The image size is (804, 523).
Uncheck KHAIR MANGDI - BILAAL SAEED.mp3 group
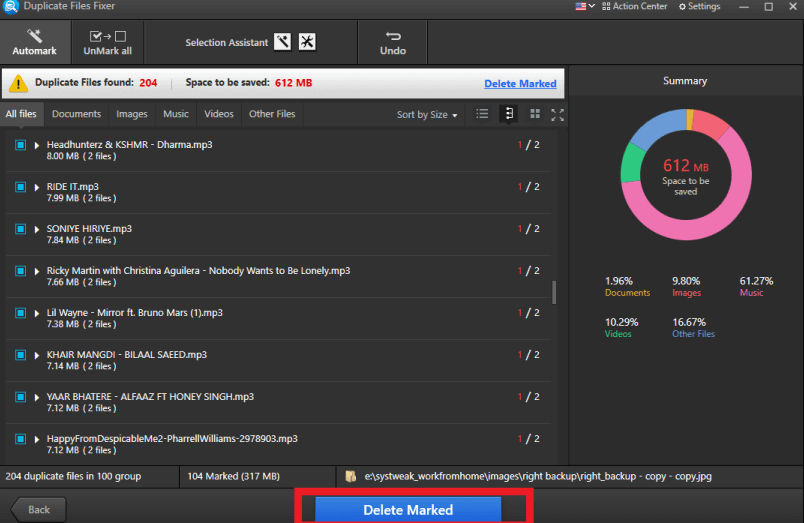click(x=20, y=355)
